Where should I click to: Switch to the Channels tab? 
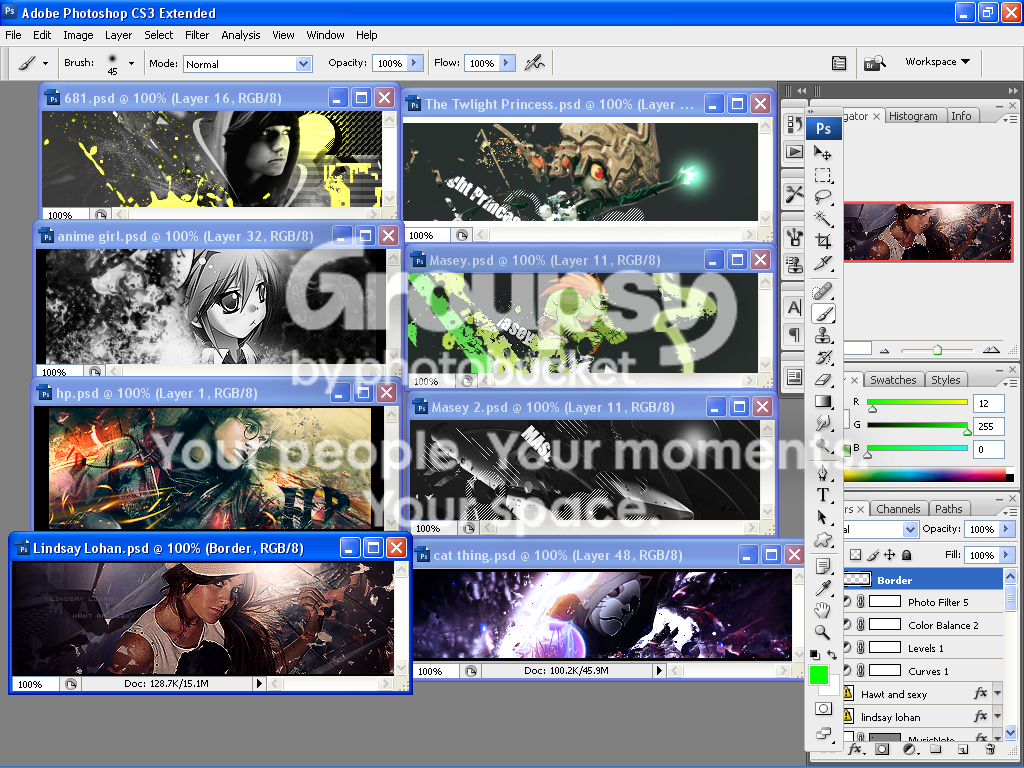pyautogui.click(x=898, y=509)
